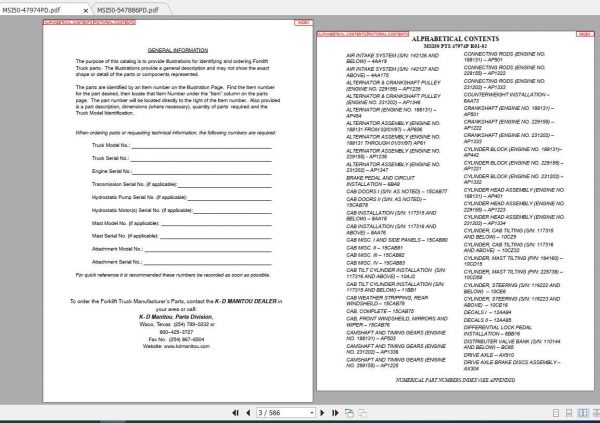Select the two-page facing view
The height and width of the screenshot is (423, 600).
pyautogui.click(x=583, y=413)
